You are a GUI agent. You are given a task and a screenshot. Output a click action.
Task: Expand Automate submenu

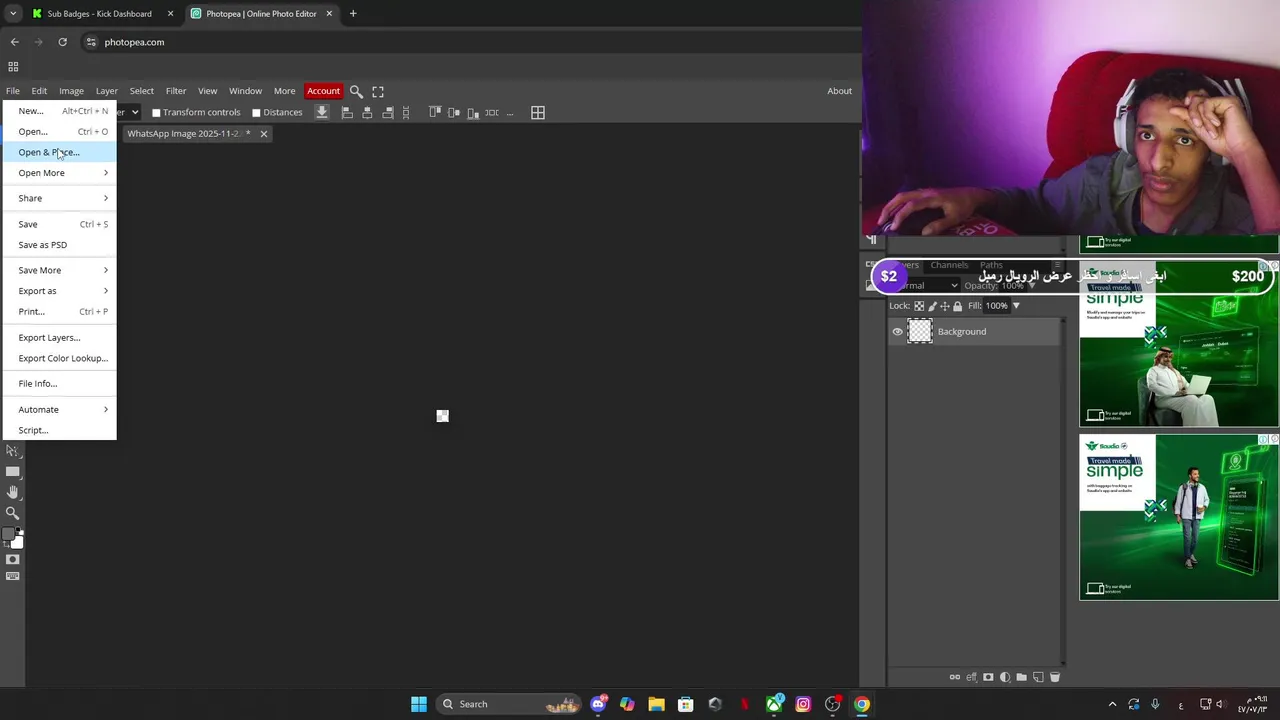[x=60, y=409]
